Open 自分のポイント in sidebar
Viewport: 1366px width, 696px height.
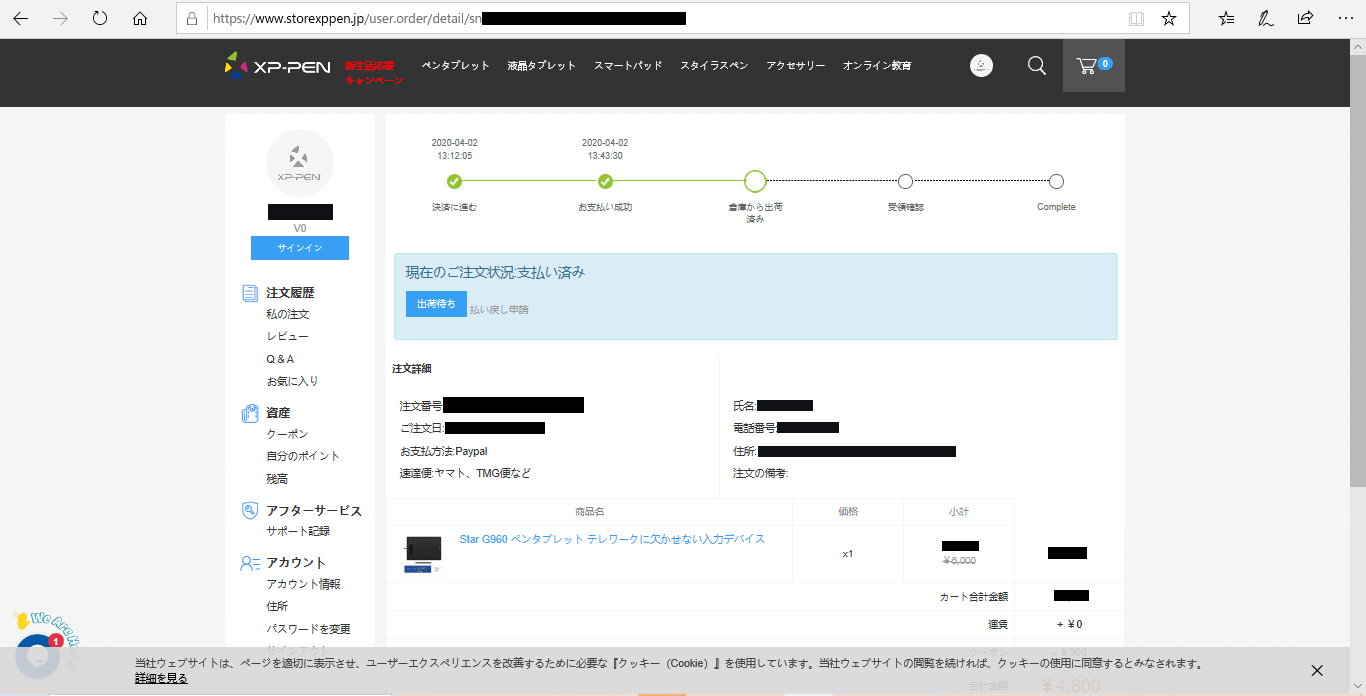[x=303, y=456]
